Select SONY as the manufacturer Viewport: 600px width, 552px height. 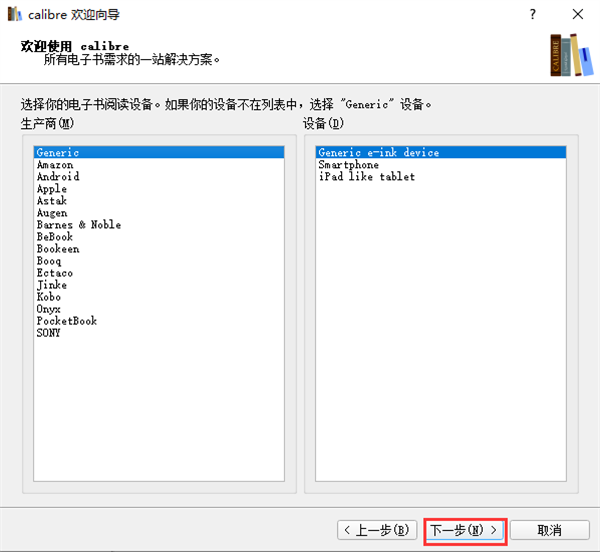click(49, 333)
